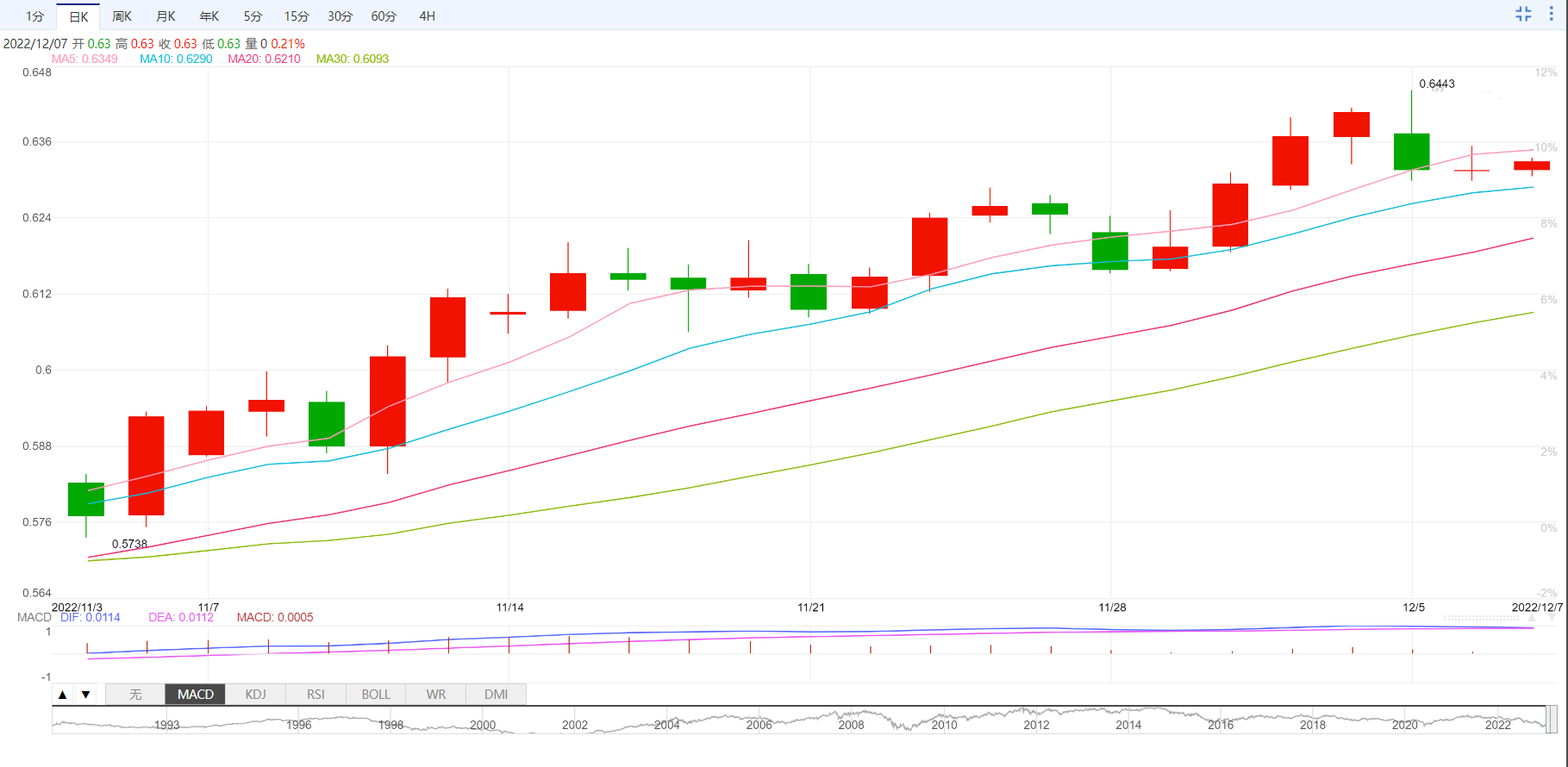Viewport: 1568px width, 767px height.
Task: Switch indicator to KDJ
Action: 256,695
